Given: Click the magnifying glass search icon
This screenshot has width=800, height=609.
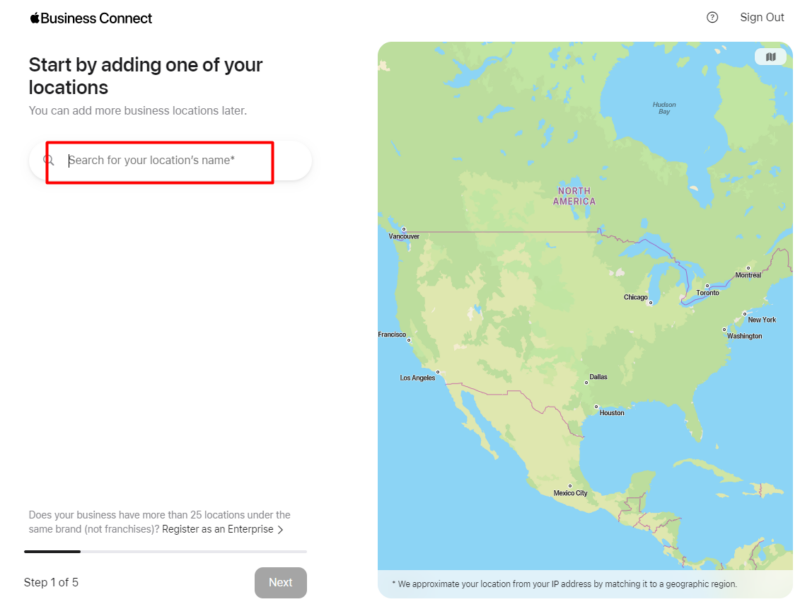Looking at the screenshot, I should pyautogui.click(x=48, y=160).
